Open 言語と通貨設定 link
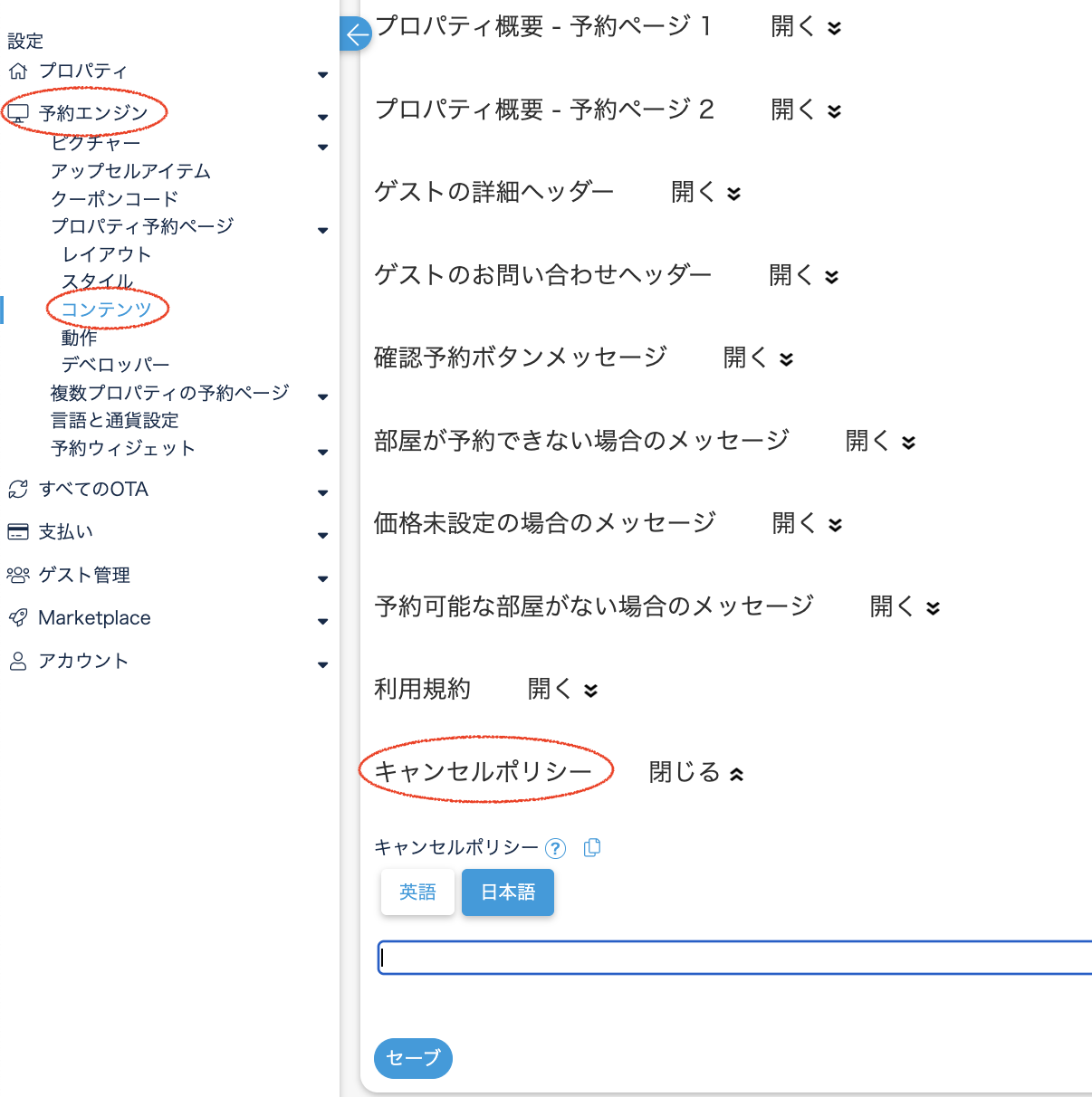The width and height of the screenshot is (1092, 1097). pos(114,421)
